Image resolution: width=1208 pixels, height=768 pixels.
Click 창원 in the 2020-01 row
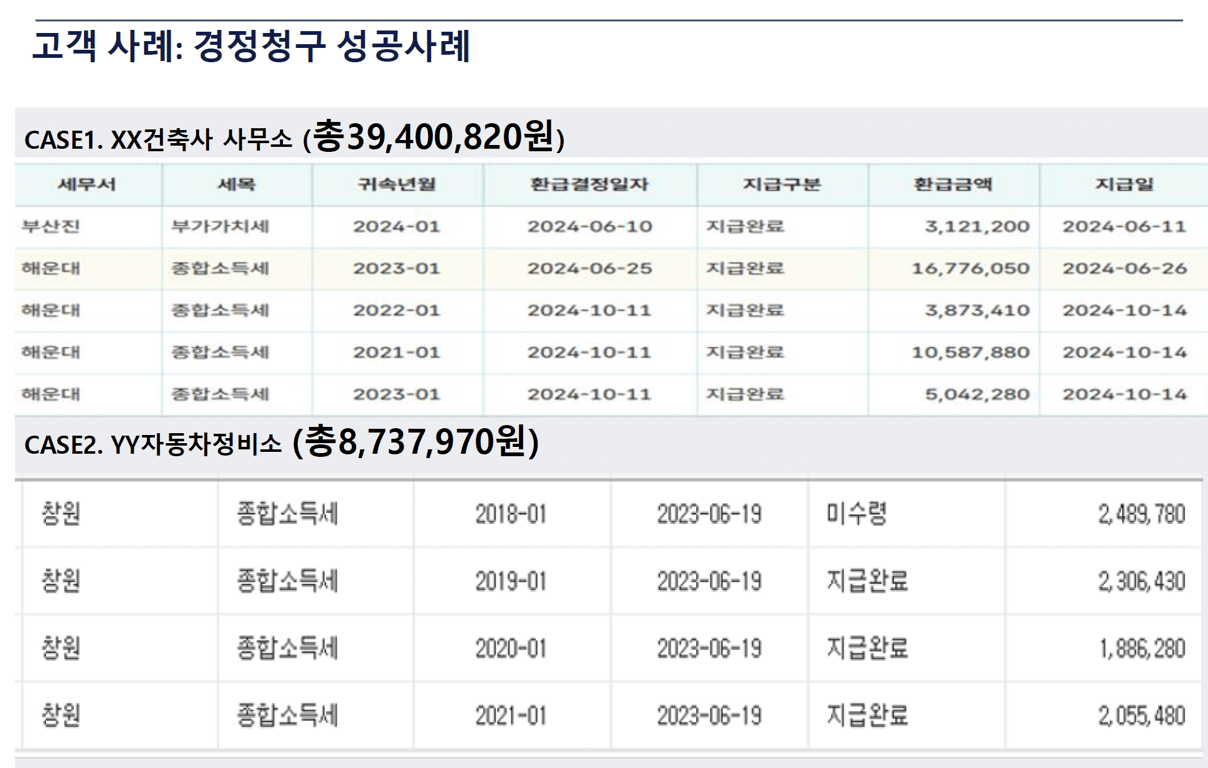[x=61, y=649]
